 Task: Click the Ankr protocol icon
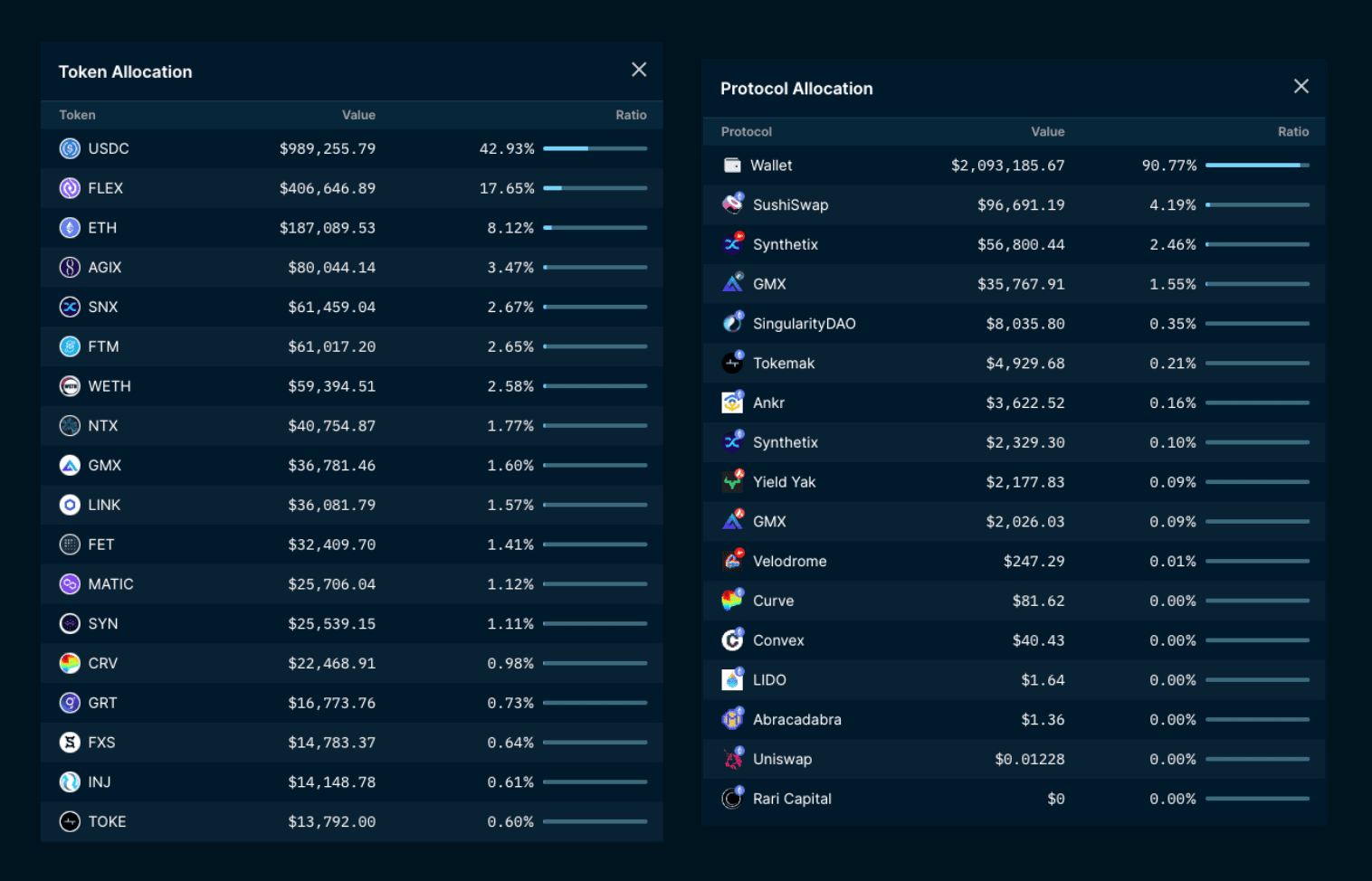tap(733, 403)
